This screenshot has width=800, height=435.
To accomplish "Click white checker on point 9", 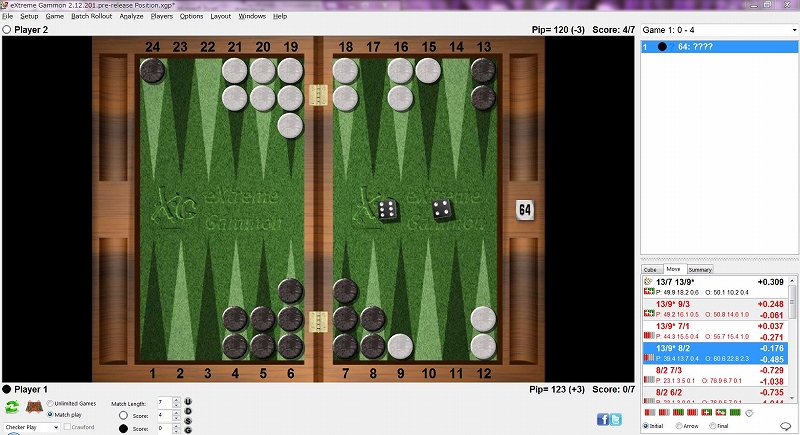I will [x=401, y=346].
